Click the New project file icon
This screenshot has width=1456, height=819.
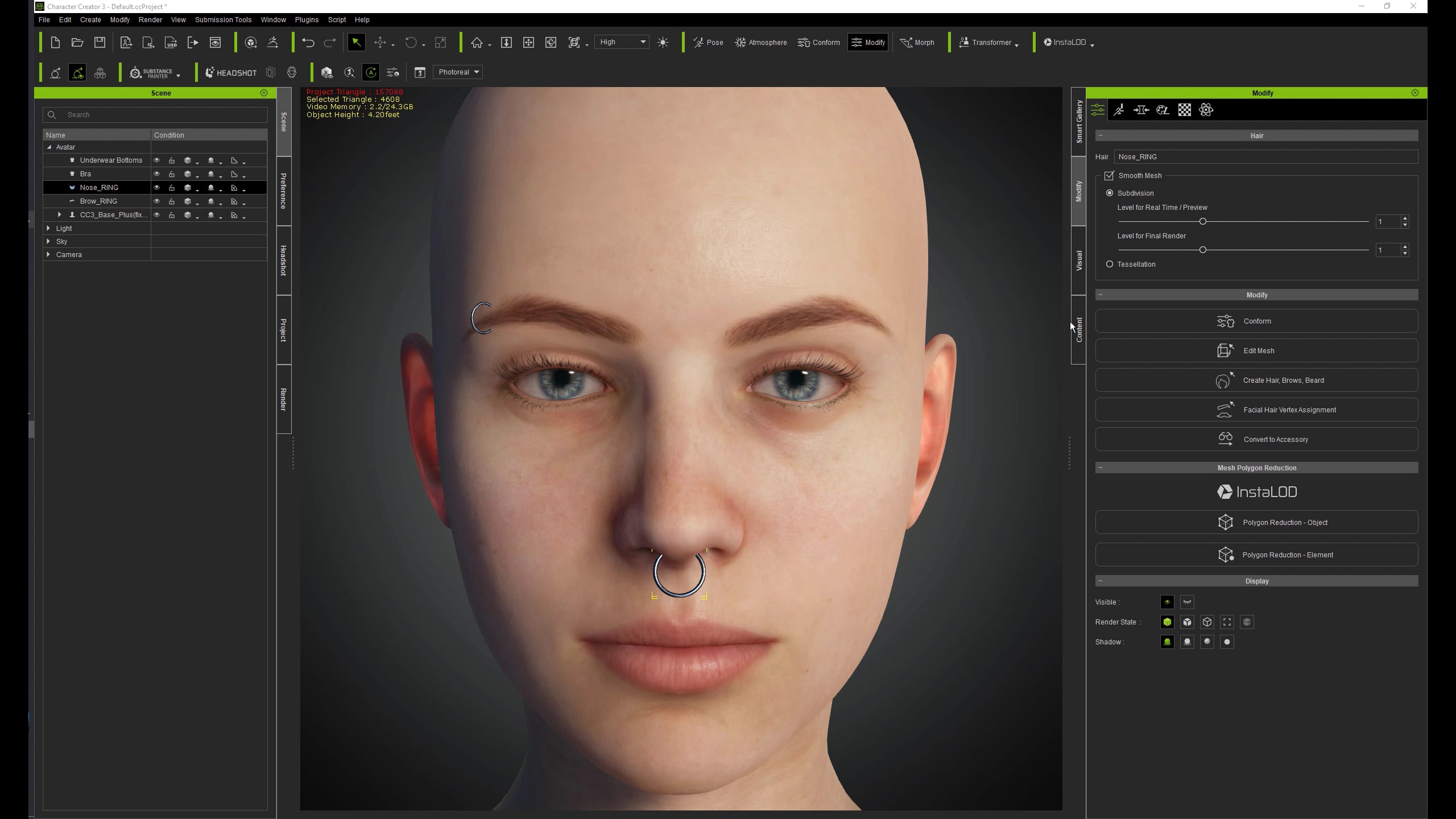coord(55,43)
